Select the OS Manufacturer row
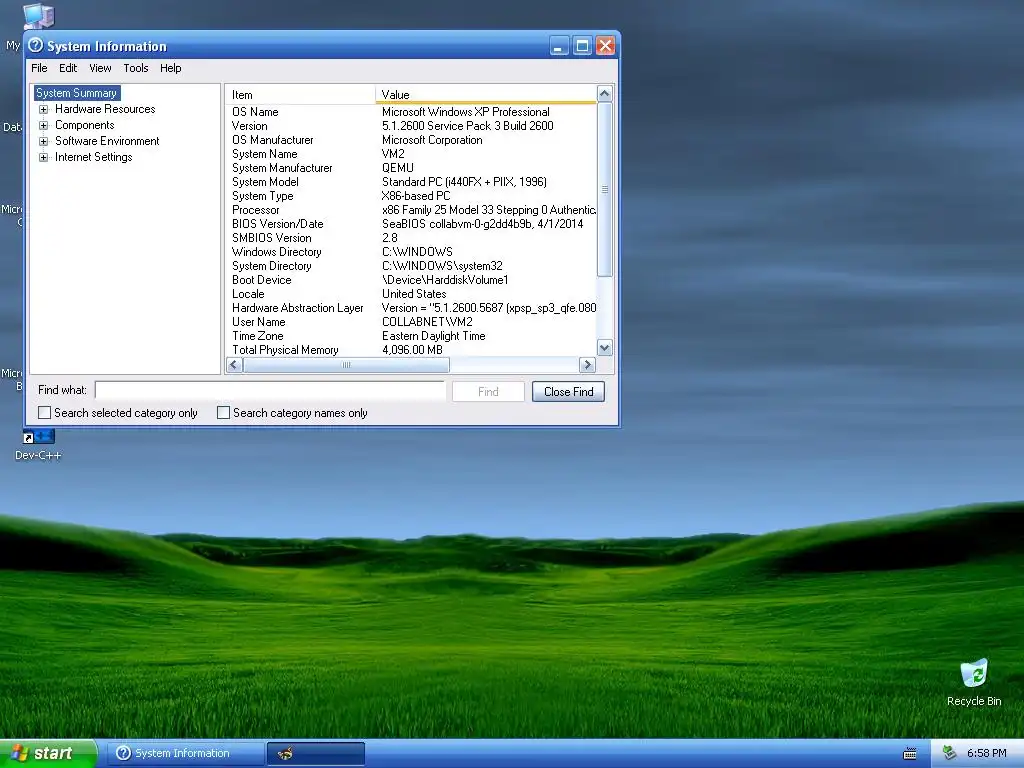 411,140
